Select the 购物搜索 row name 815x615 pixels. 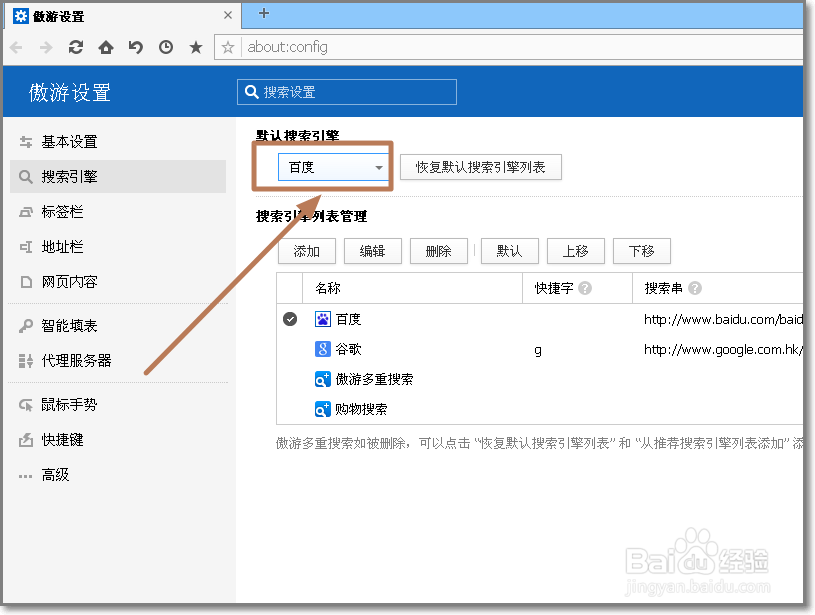click(x=361, y=409)
